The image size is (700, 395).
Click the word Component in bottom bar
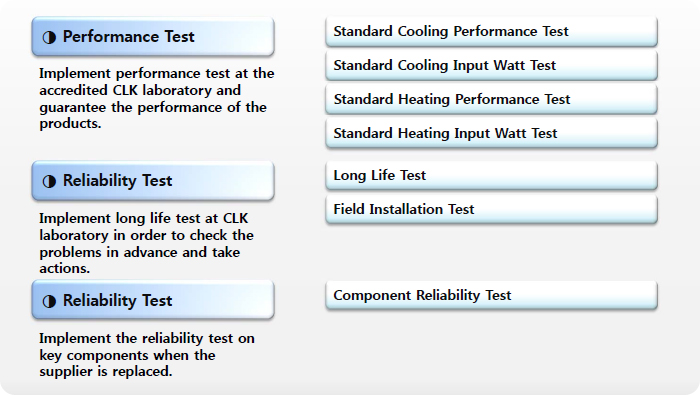372,296
